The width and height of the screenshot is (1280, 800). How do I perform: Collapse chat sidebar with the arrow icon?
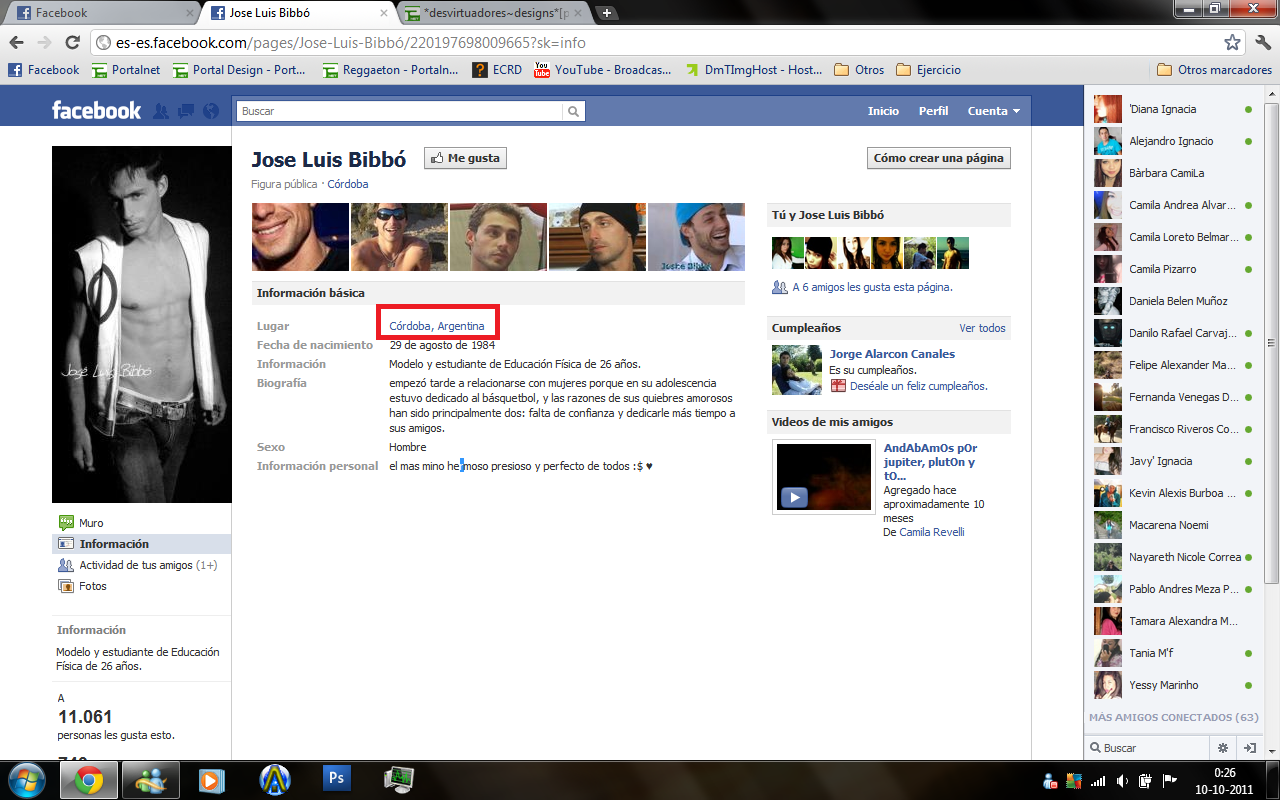coord(1250,747)
